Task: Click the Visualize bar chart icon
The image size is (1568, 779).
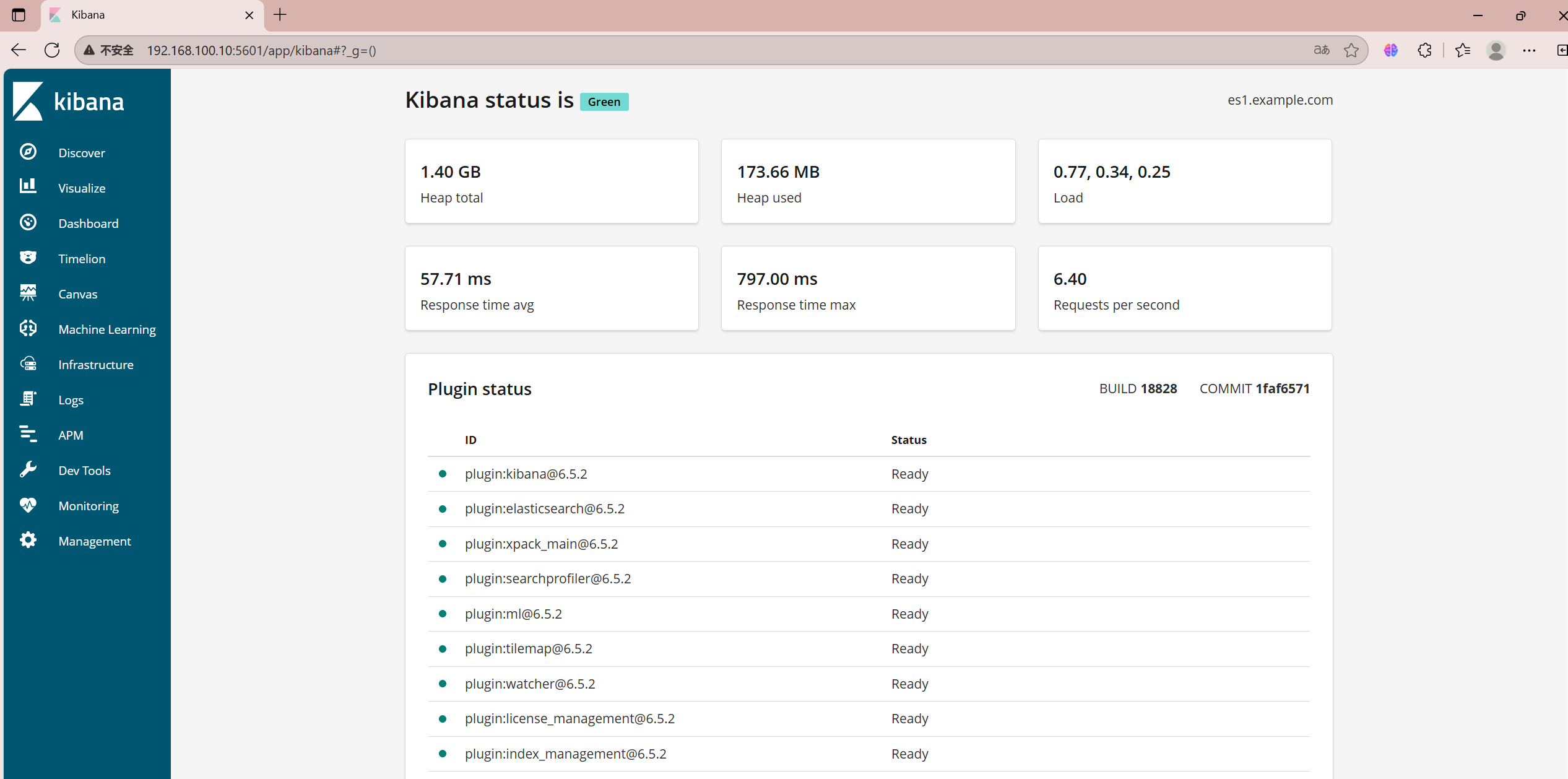Action: click(x=28, y=186)
